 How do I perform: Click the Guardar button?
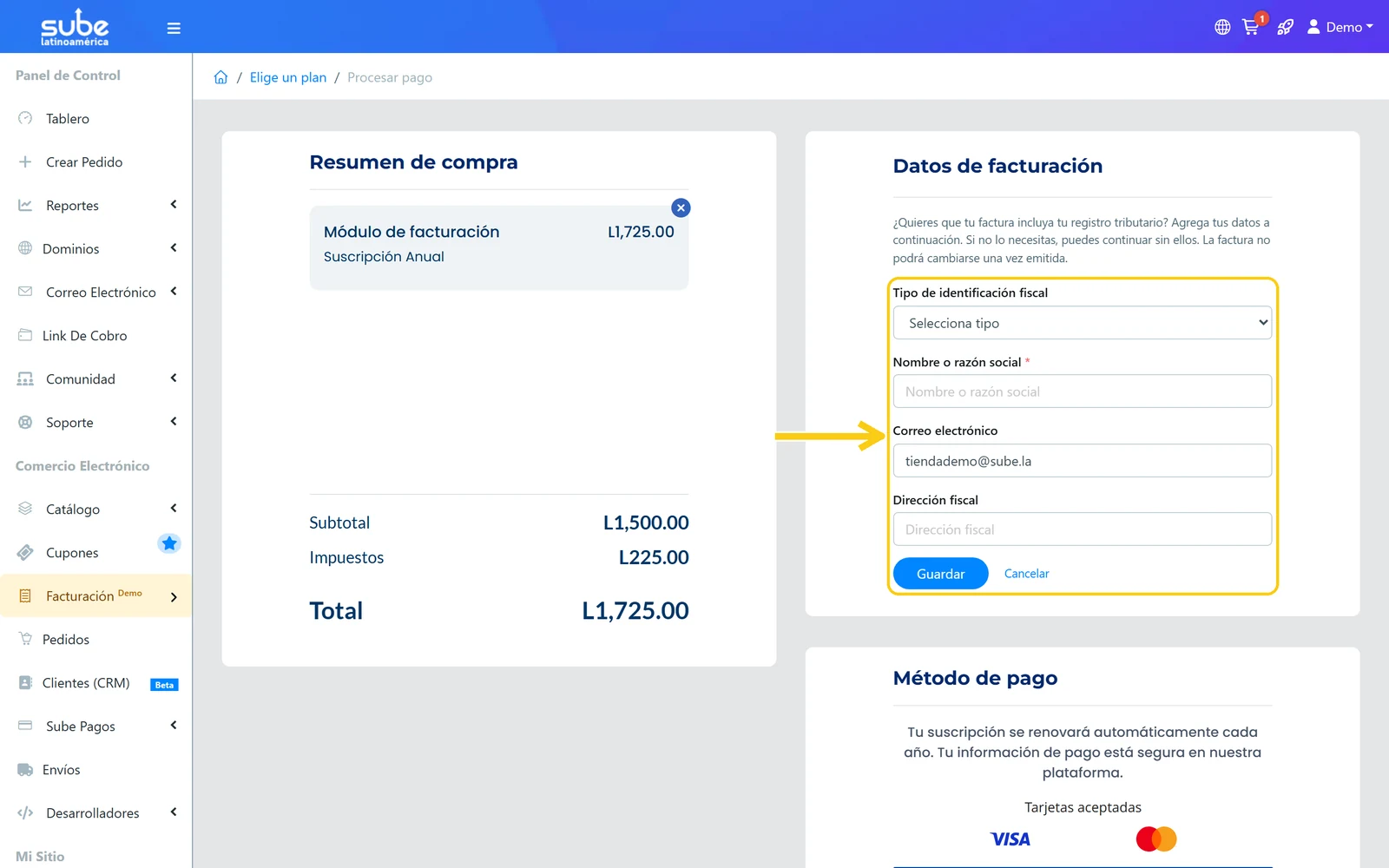coord(940,574)
